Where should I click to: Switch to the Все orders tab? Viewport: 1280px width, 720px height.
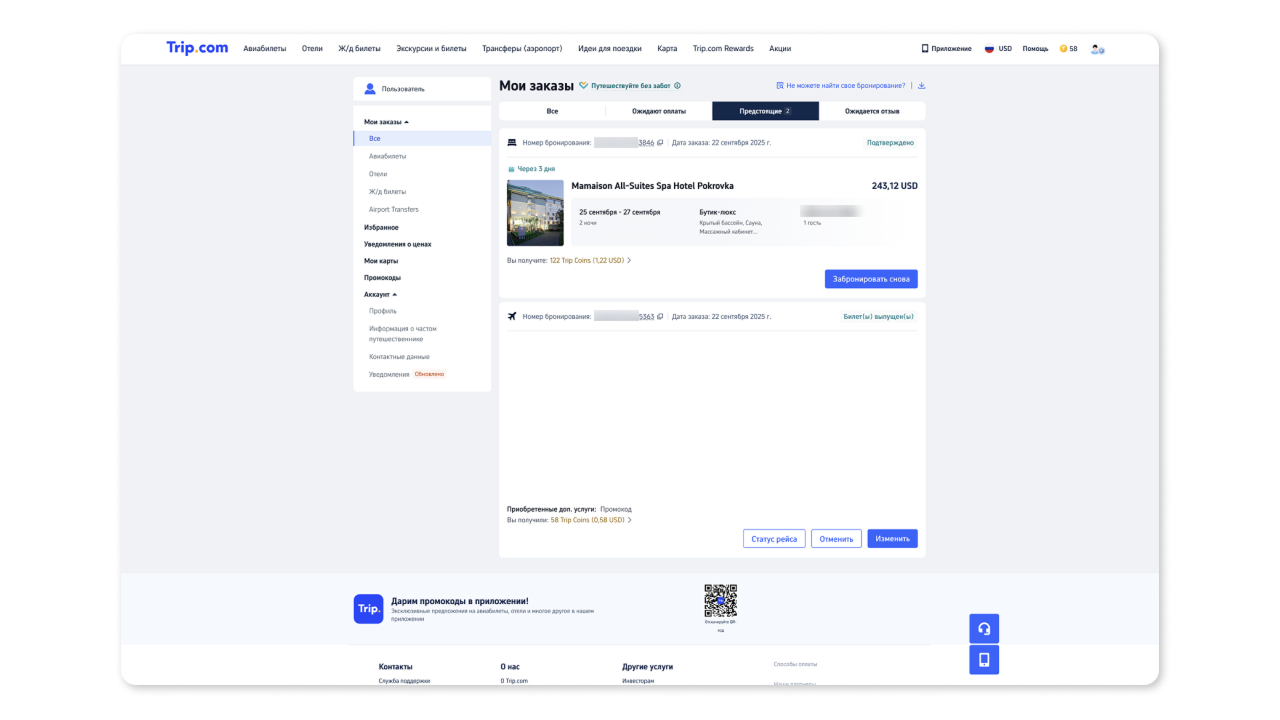point(552,111)
